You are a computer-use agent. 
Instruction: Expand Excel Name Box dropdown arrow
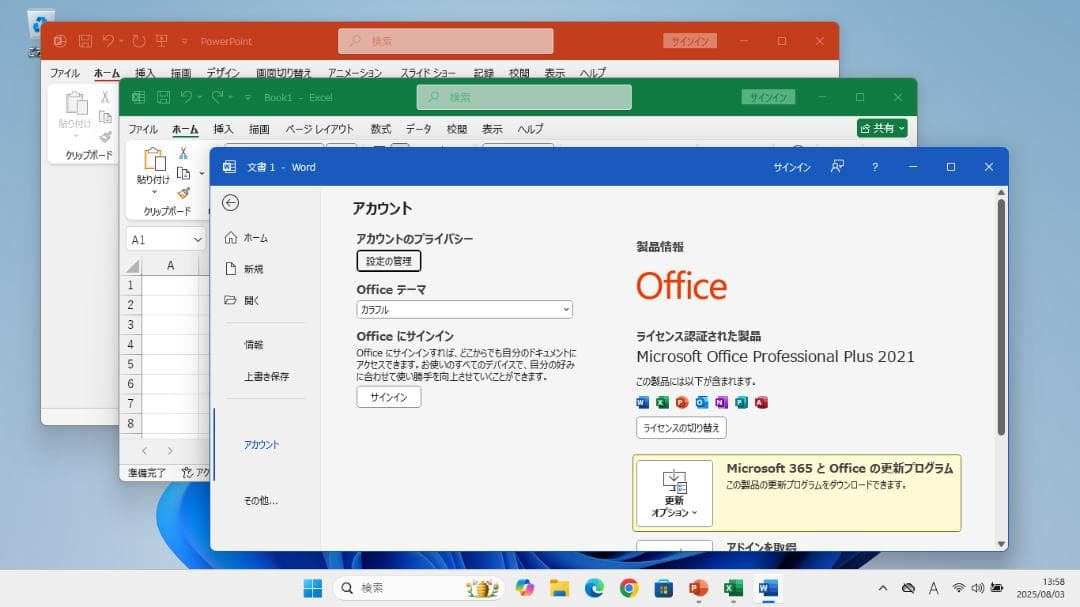(x=198, y=240)
